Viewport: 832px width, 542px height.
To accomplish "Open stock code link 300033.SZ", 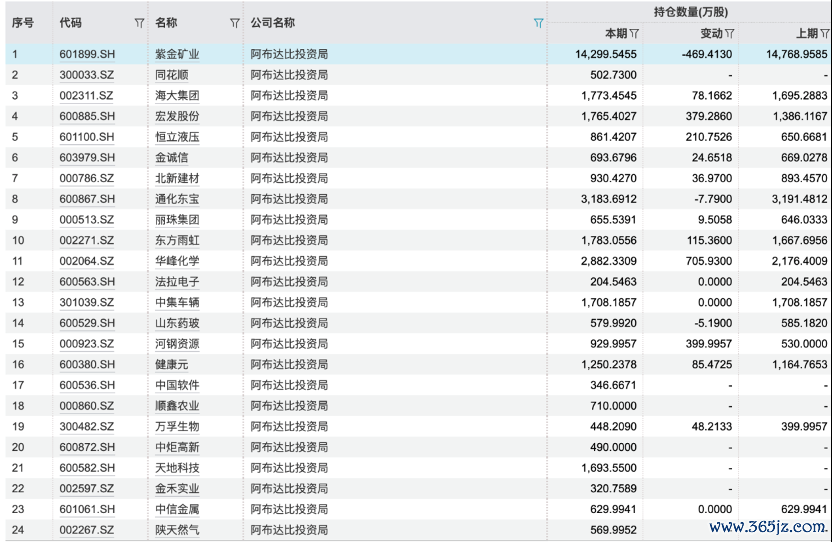I will [x=86, y=75].
